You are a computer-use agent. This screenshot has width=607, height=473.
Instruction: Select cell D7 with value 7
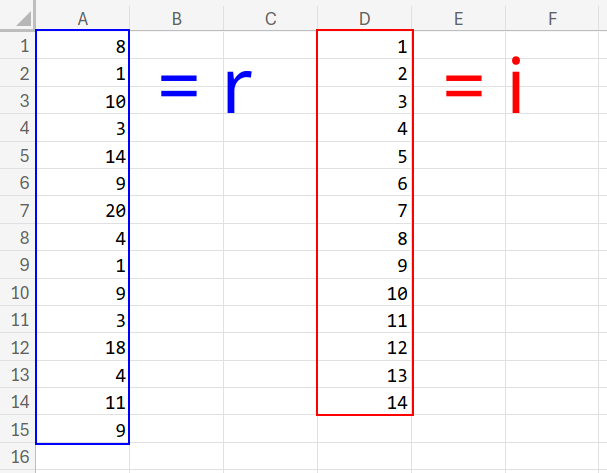click(x=364, y=211)
